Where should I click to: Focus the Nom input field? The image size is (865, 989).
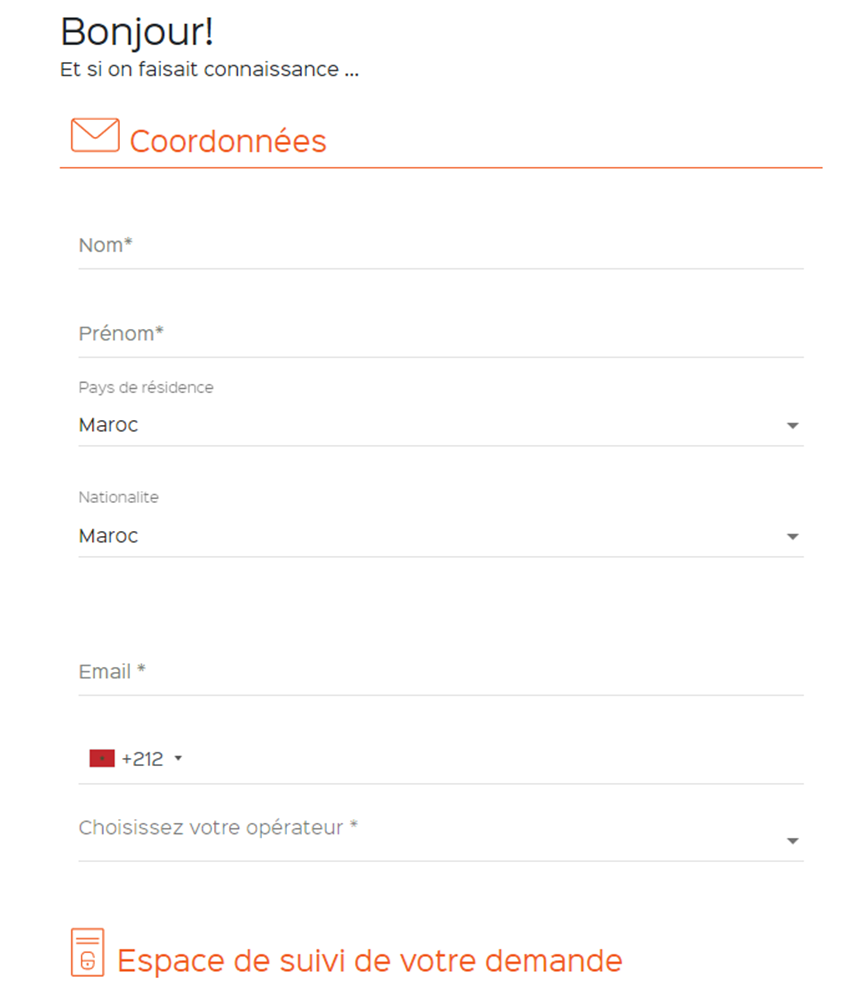pyautogui.click(x=440, y=246)
